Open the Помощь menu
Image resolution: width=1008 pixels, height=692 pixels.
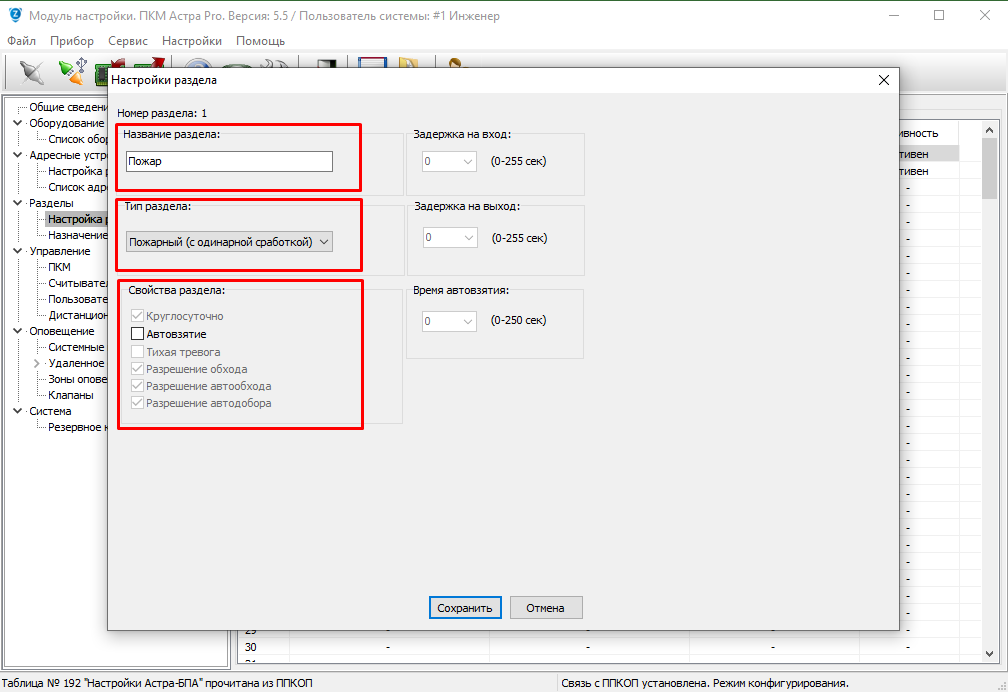260,41
